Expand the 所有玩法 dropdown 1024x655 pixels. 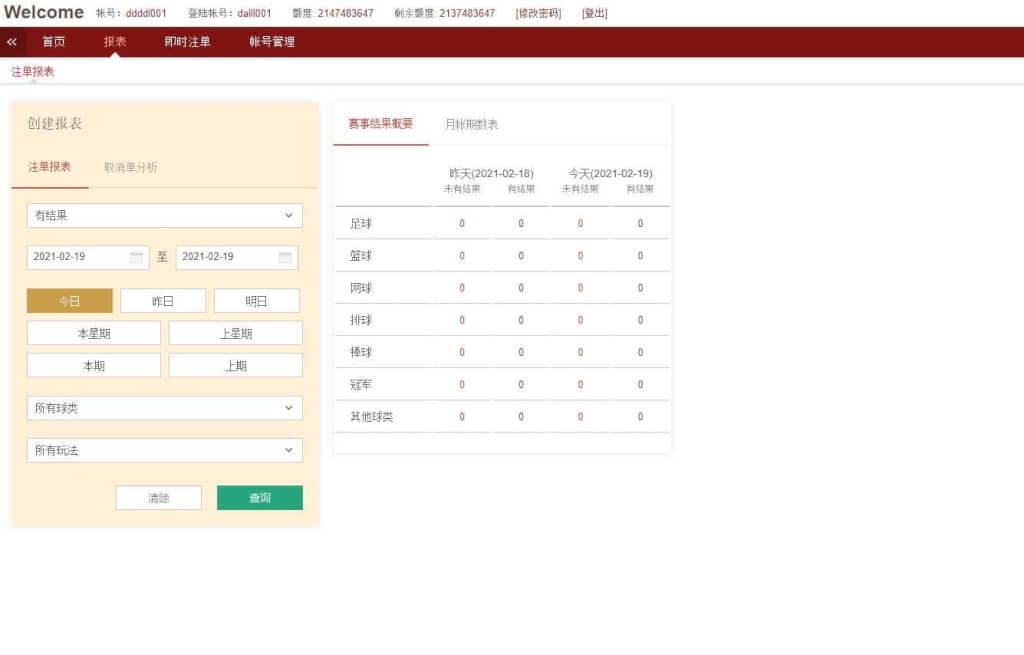tap(165, 451)
